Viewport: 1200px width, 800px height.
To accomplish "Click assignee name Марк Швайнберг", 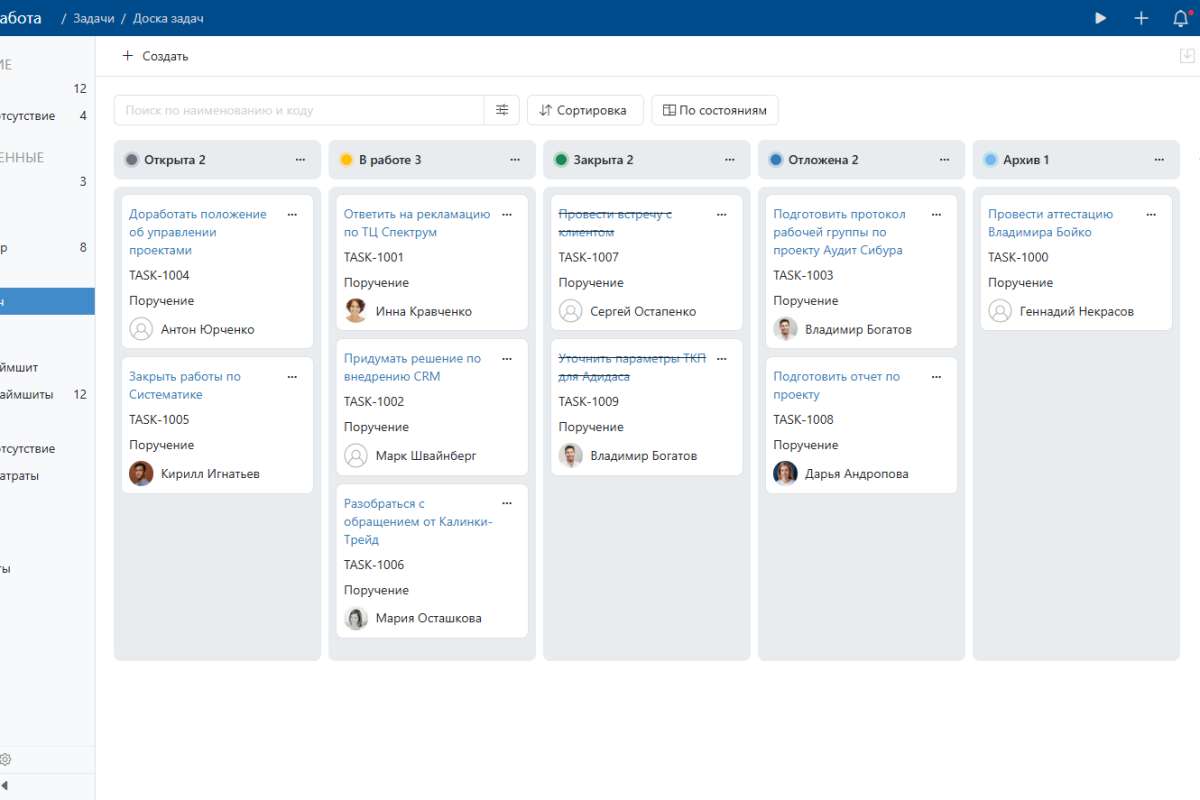I will (426, 455).
